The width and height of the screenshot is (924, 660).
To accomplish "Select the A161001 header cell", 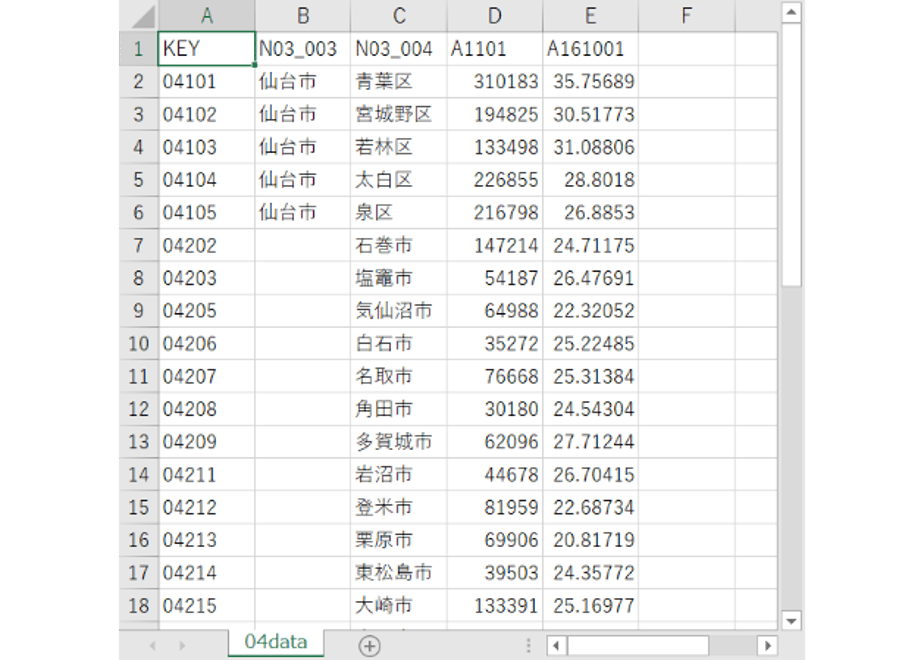I will (x=590, y=48).
